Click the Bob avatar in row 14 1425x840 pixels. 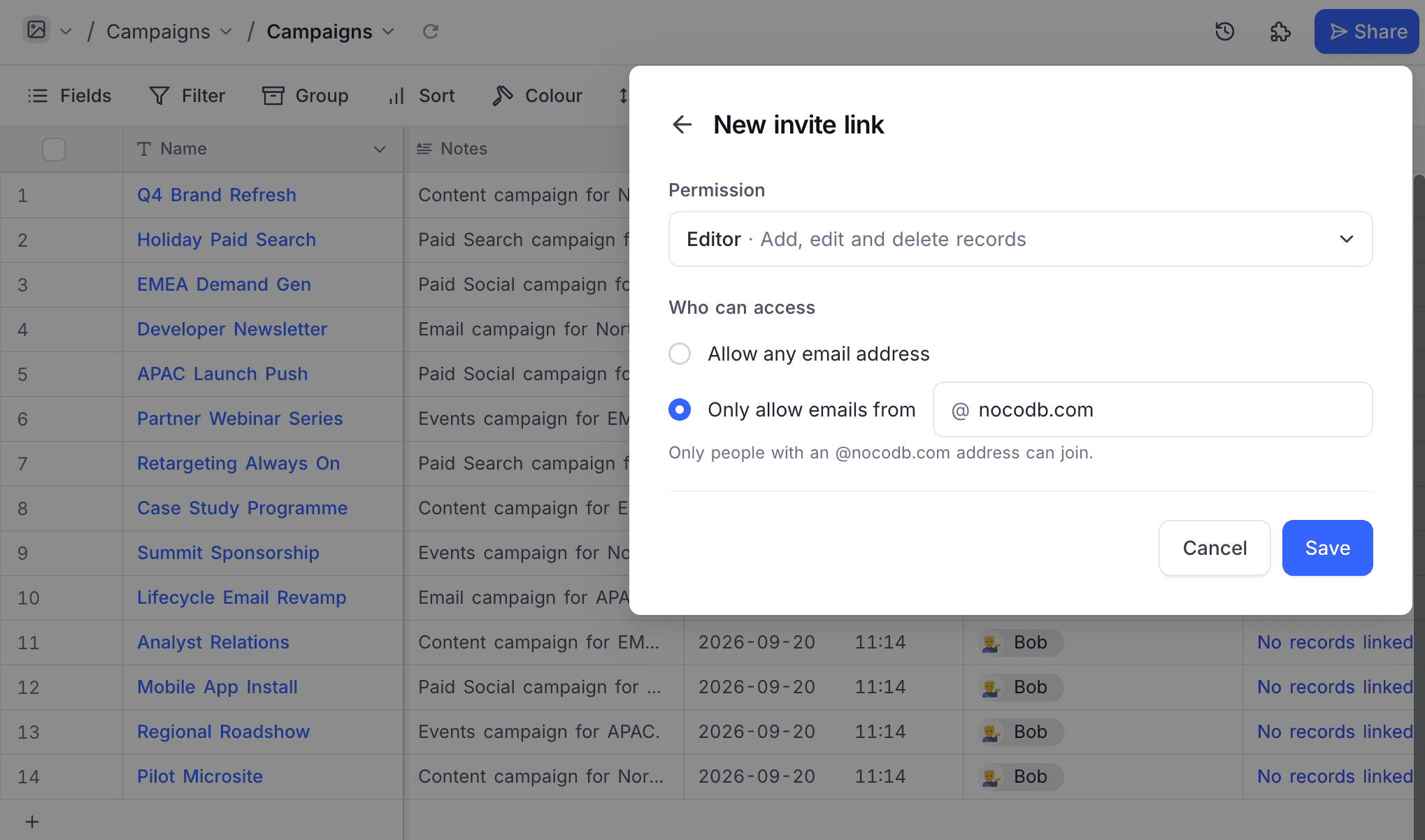(x=991, y=777)
